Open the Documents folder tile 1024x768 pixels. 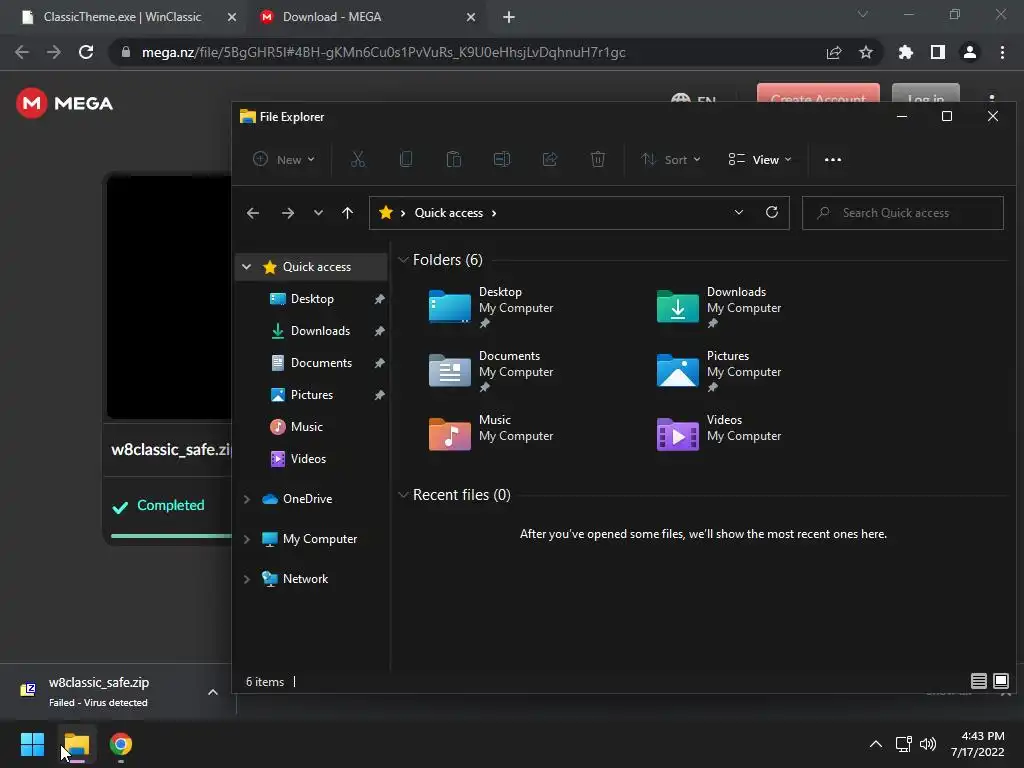(x=491, y=370)
